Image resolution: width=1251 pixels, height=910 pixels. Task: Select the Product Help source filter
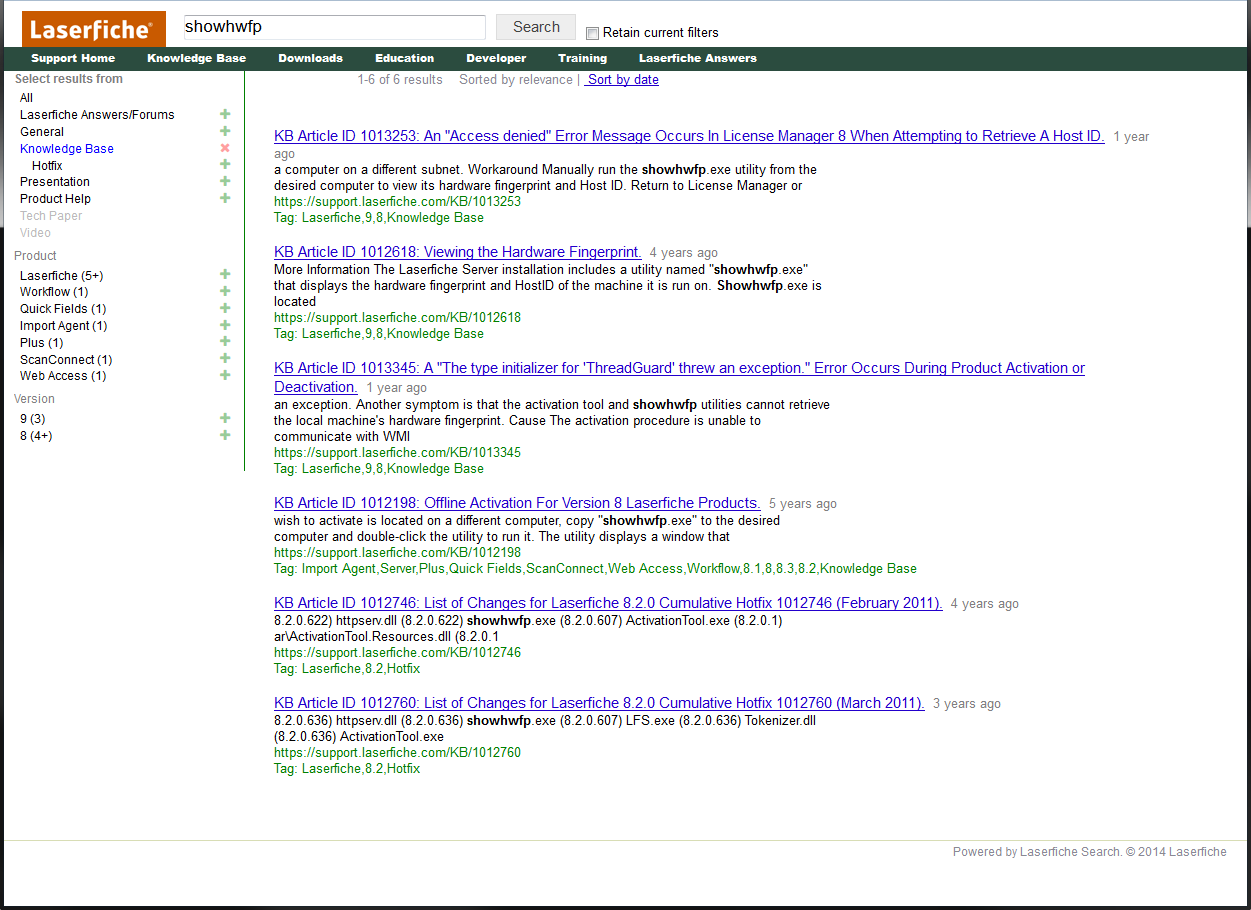tap(55, 199)
